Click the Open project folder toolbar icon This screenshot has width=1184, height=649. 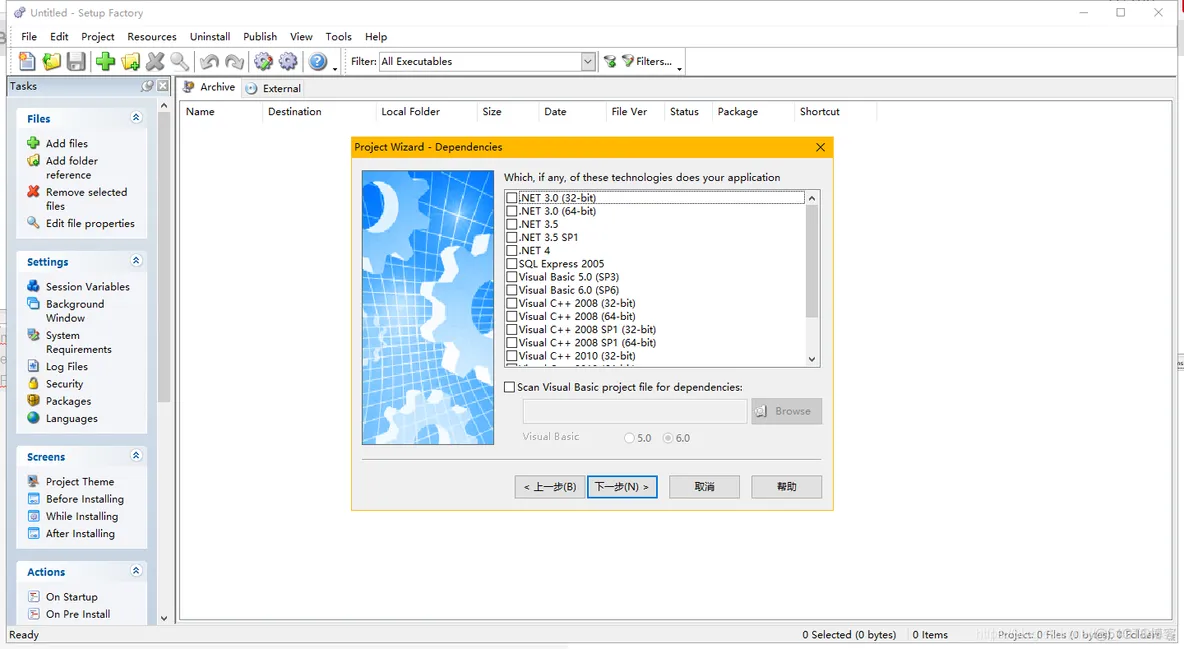point(51,61)
